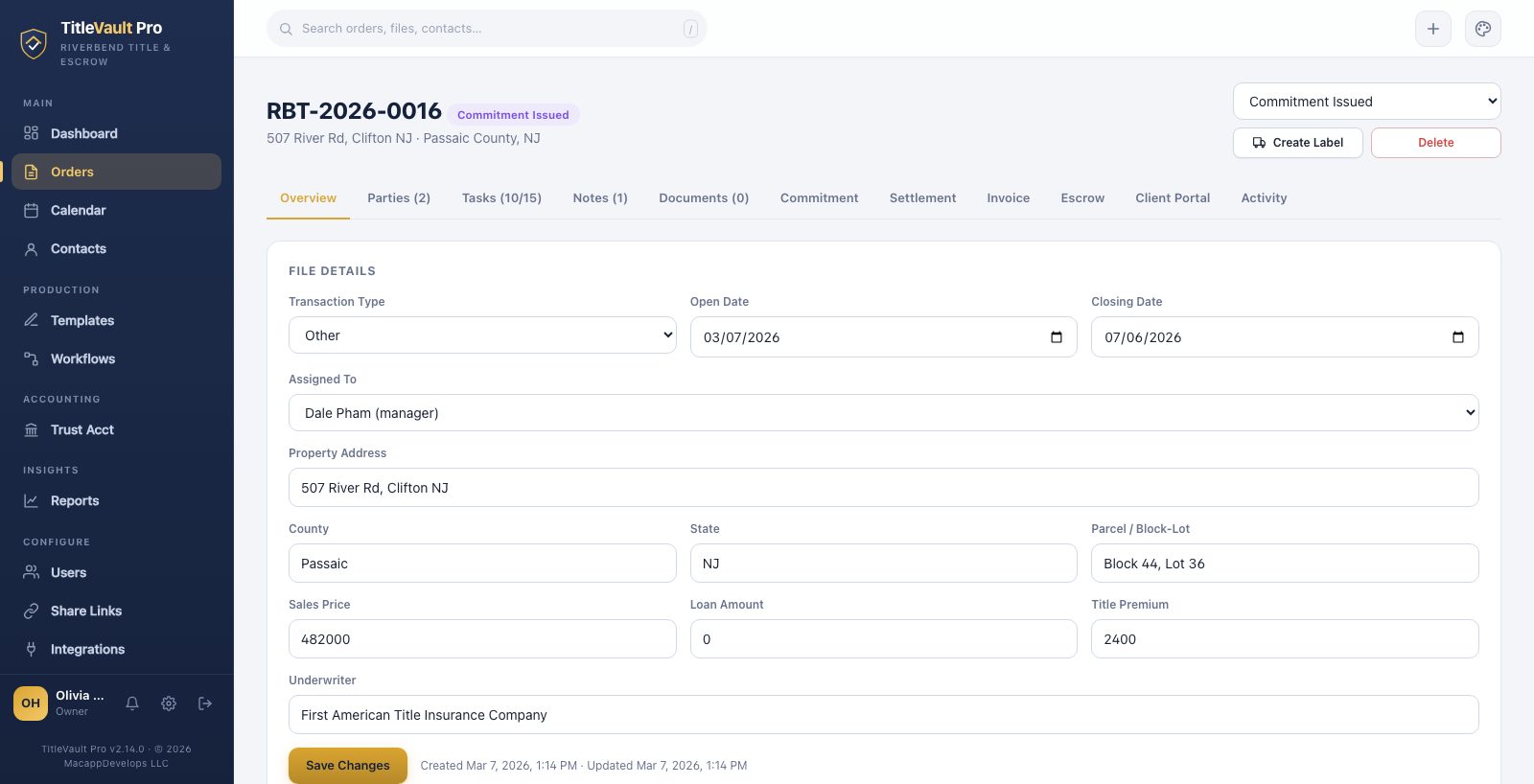The height and width of the screenshot is (784, 1534).
Task: Open the Notes (1) tab
Action: click(x=600, y=198)
